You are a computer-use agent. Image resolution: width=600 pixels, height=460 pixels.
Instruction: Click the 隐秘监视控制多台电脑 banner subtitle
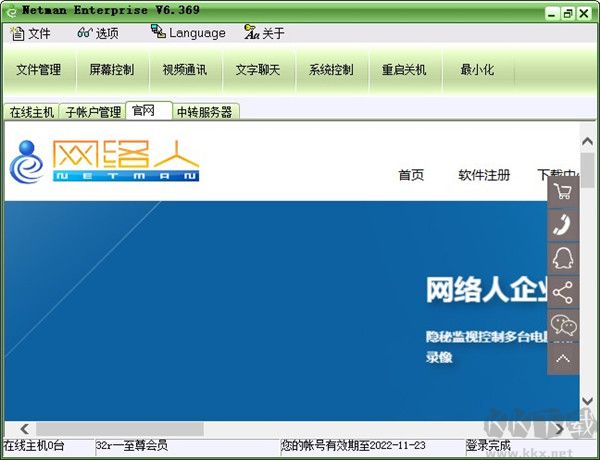coord(487,337)
